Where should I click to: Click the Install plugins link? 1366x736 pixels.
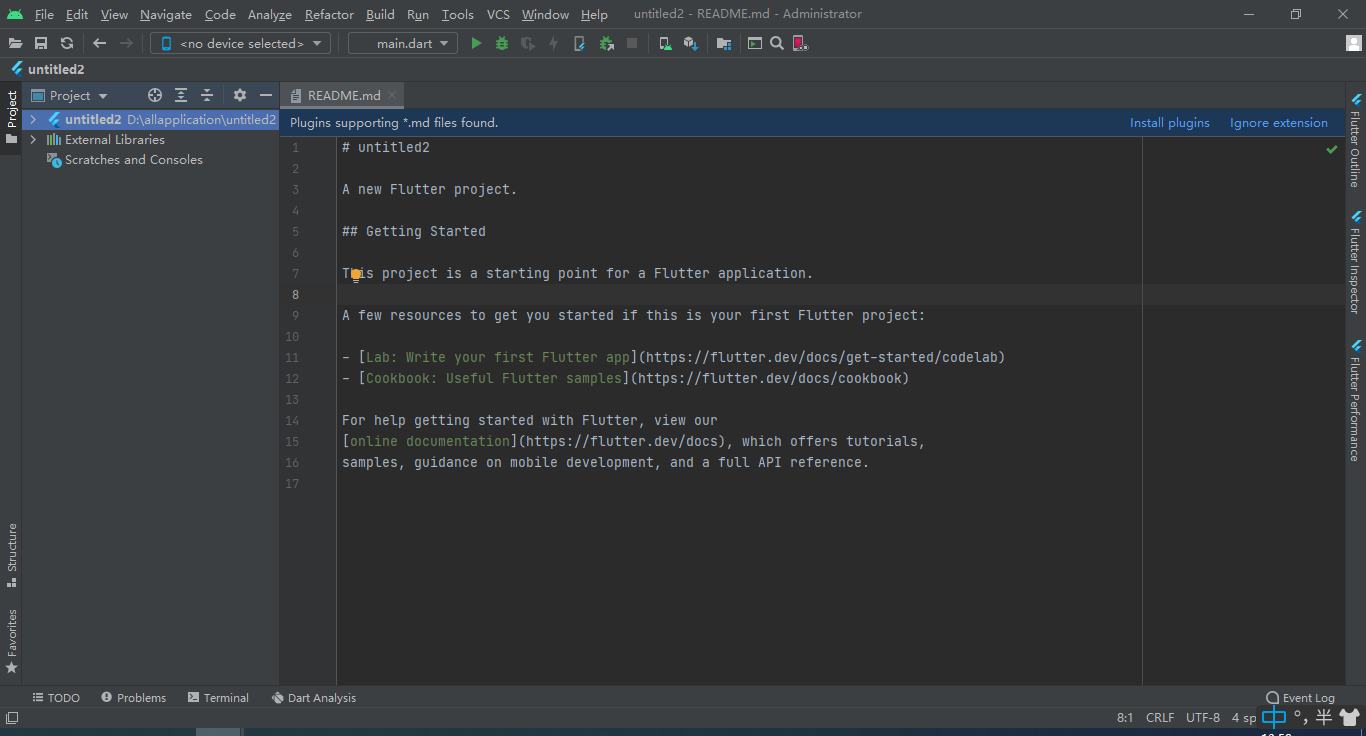pos(1170,123)
